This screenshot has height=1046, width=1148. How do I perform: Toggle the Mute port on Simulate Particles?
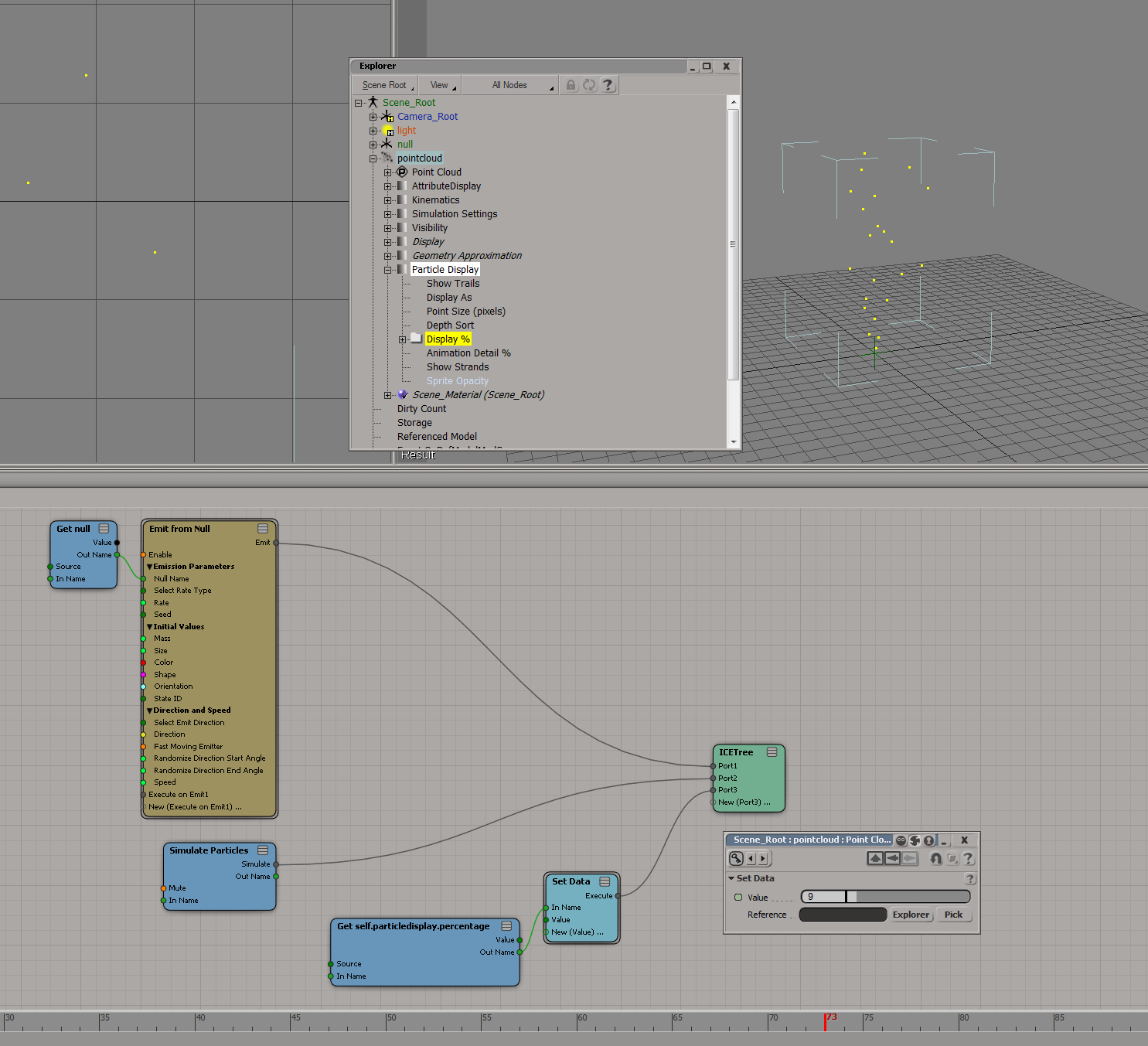point(164,888)
